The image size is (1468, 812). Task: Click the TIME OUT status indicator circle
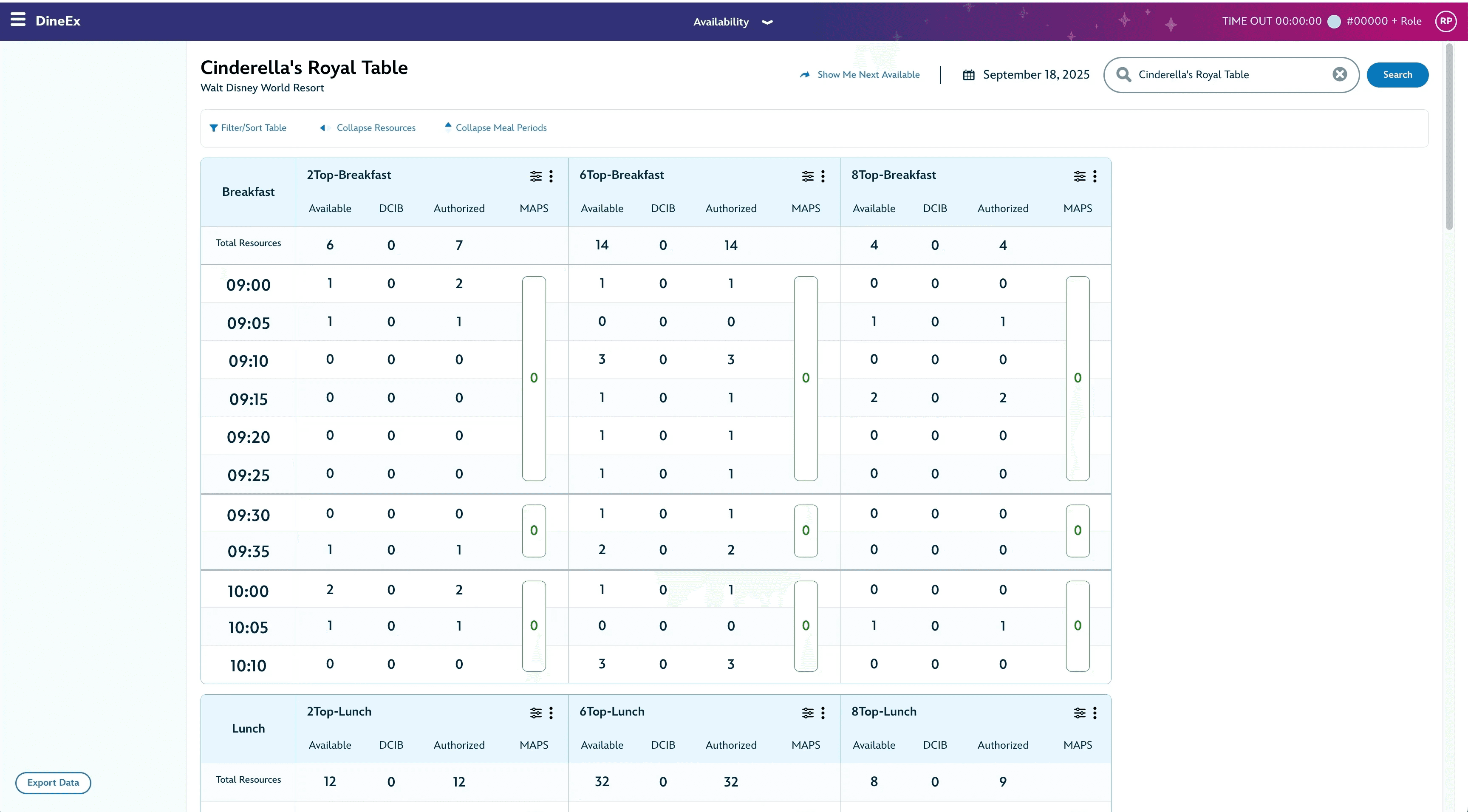click(1333, 21)
